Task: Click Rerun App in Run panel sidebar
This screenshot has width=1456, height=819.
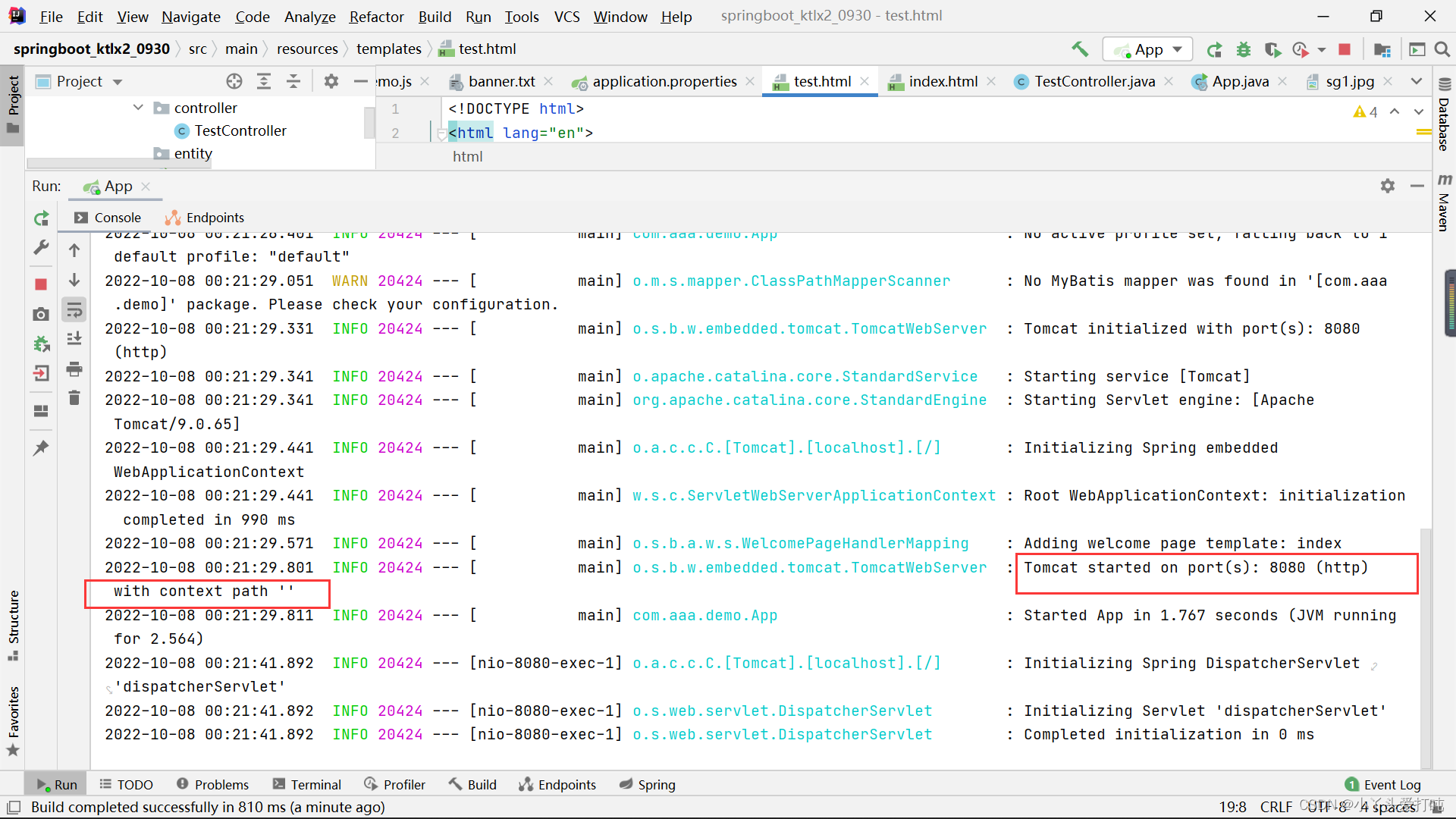Action: [x=42, y=219]
